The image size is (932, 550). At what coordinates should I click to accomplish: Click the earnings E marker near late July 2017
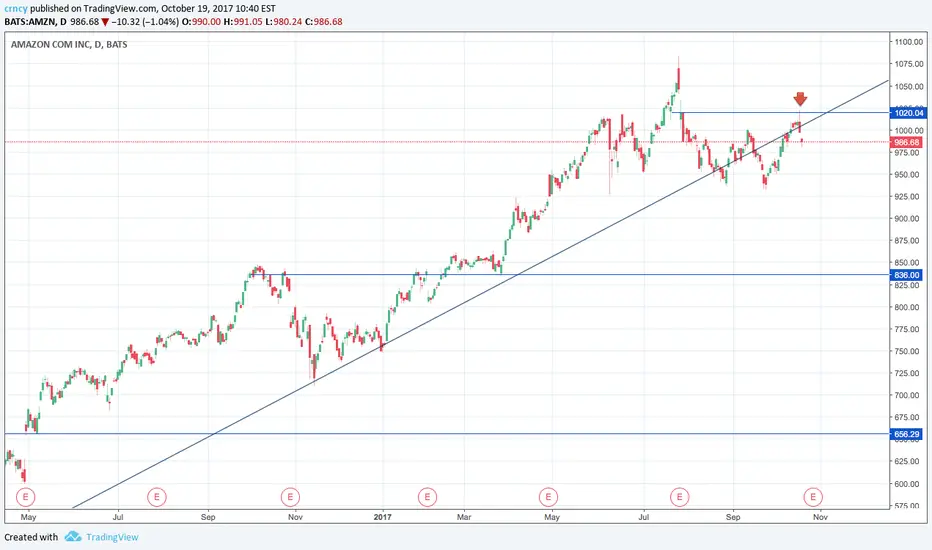click(679, 496)
